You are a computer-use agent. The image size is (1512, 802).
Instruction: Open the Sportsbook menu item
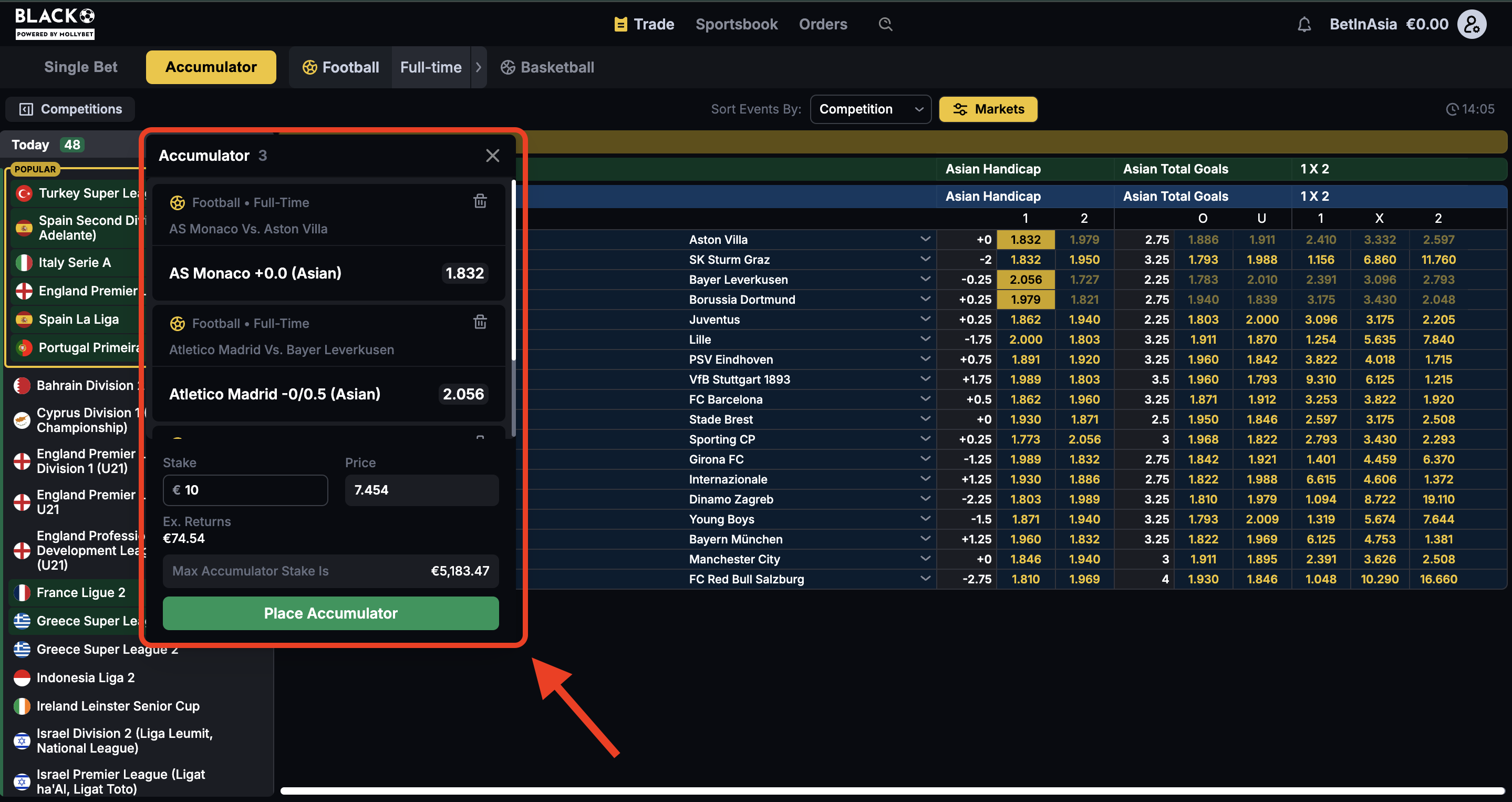tap(736, 24)
